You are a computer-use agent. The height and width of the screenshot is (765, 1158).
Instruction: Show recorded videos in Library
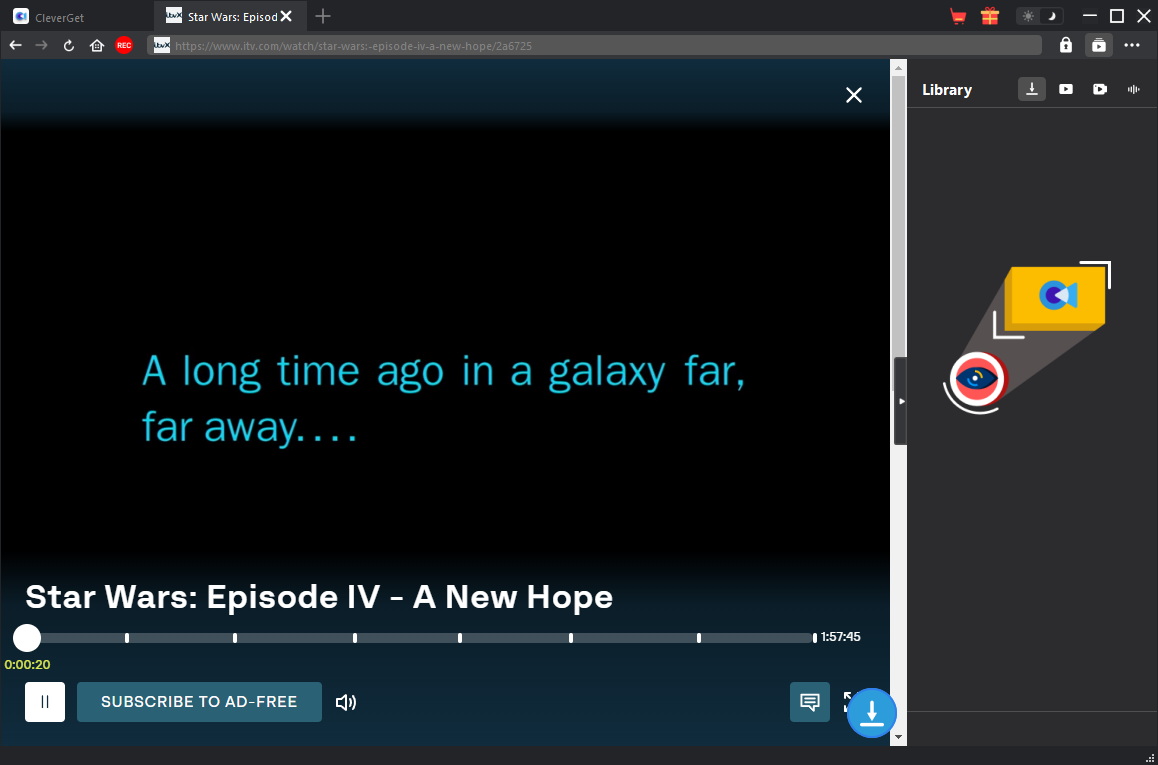[x=1100, y=89]
